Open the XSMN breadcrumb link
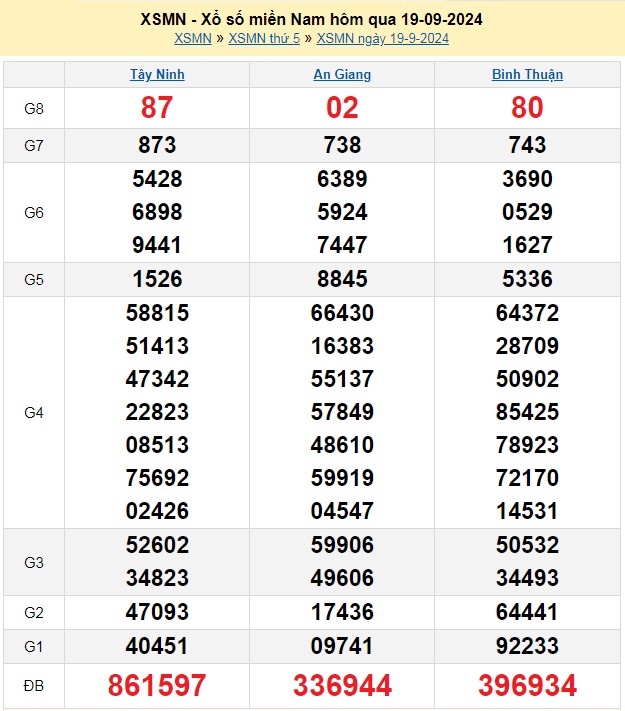This screenshot has height=711, width=625. (193, 39)
